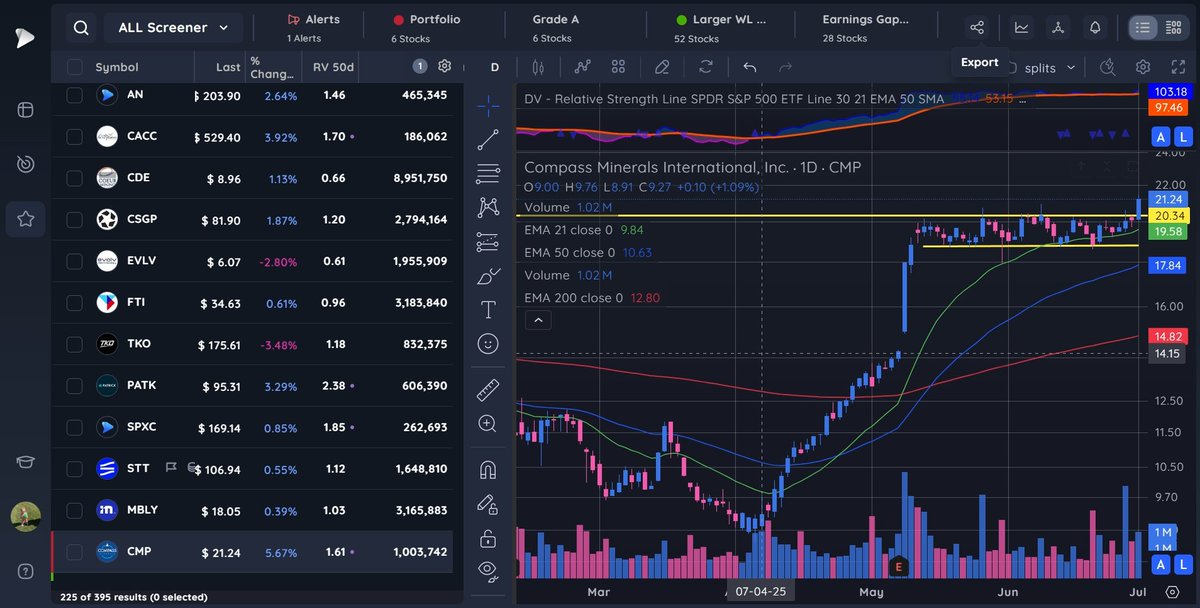Sort by the Last column header

228,67
